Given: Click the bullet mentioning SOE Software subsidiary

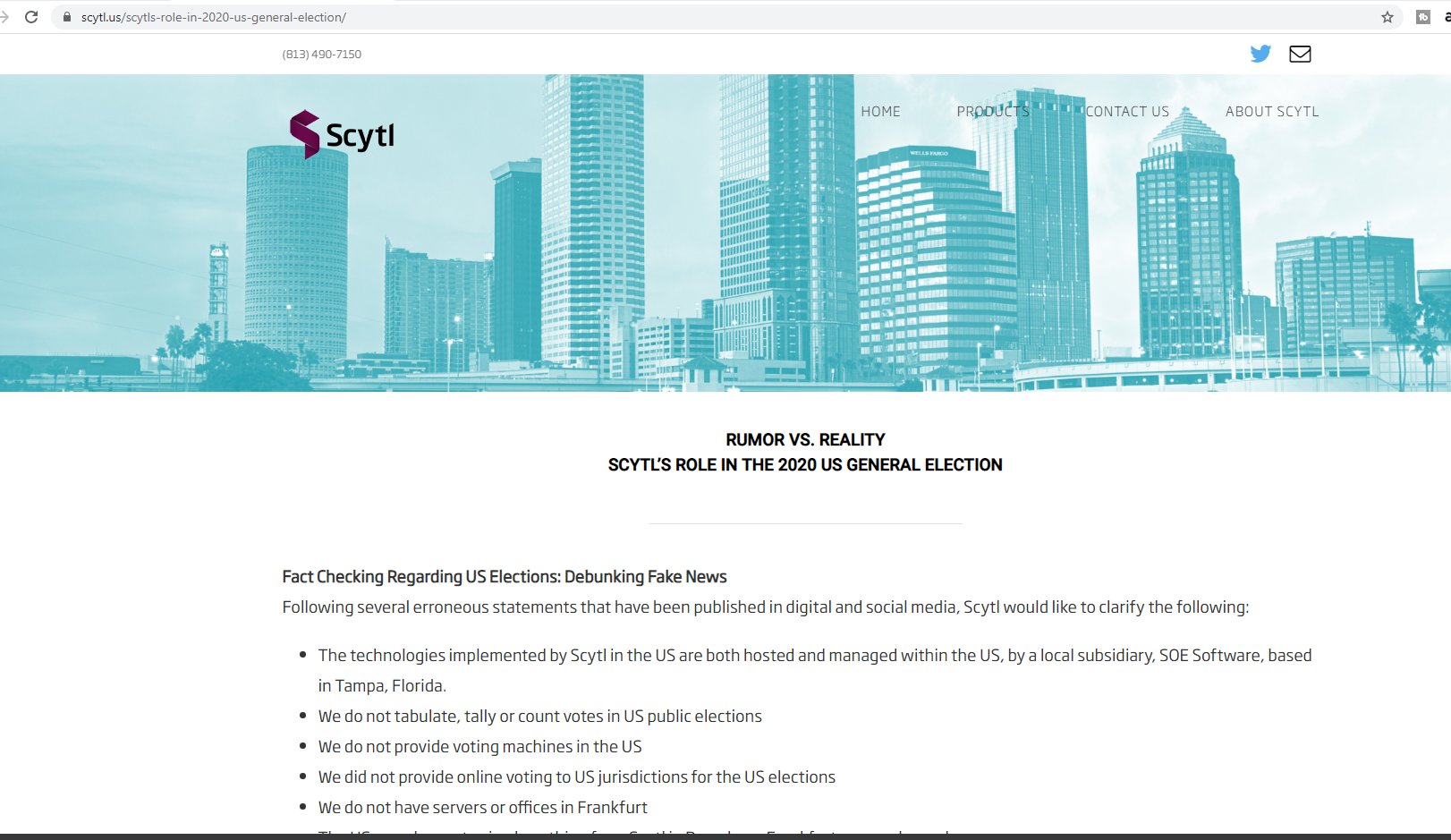Looking at the screenshot, I should pyautogui.click(x=815, y=670).
